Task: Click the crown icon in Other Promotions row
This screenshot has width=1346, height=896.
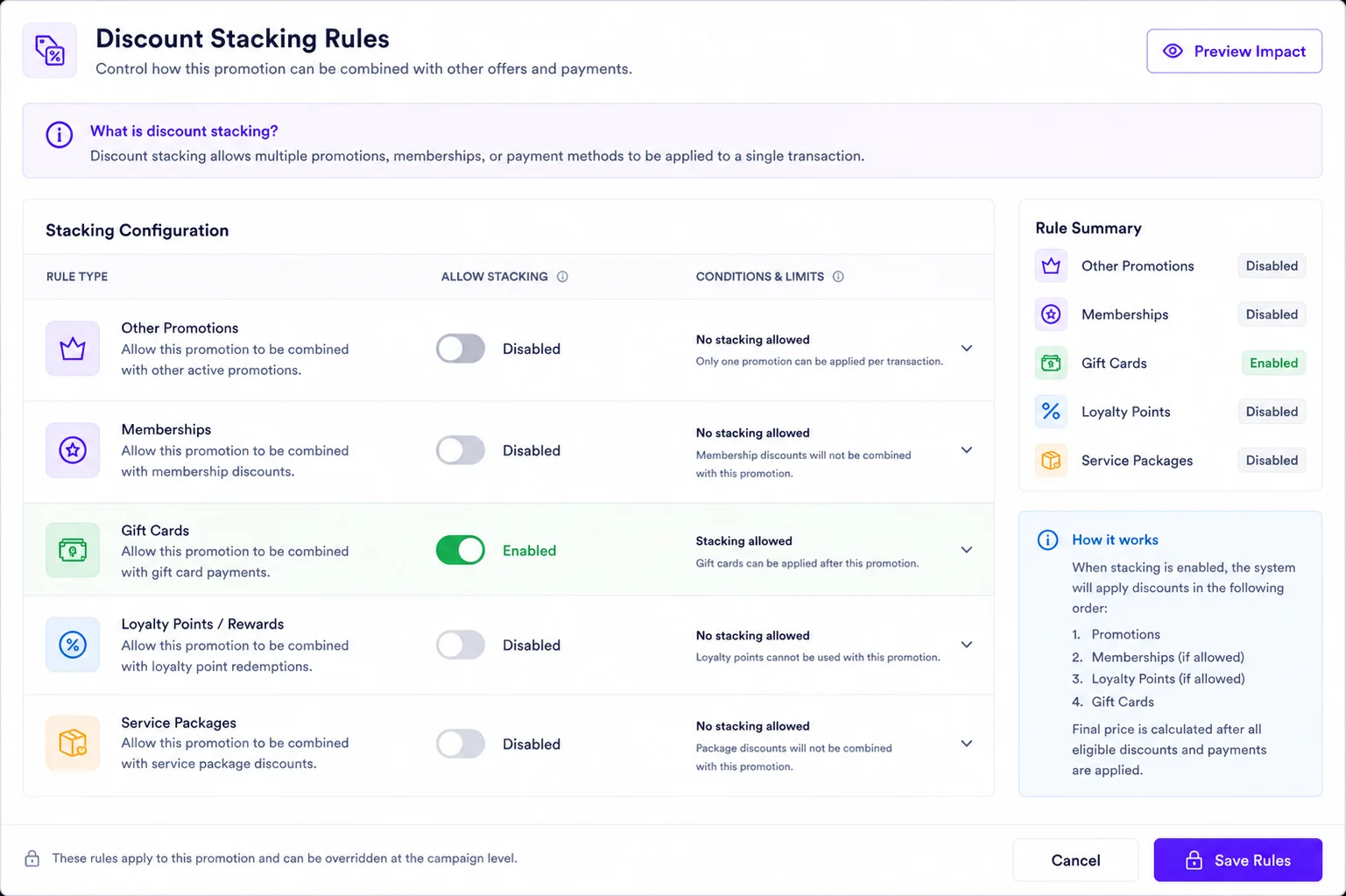Action: 73,349
